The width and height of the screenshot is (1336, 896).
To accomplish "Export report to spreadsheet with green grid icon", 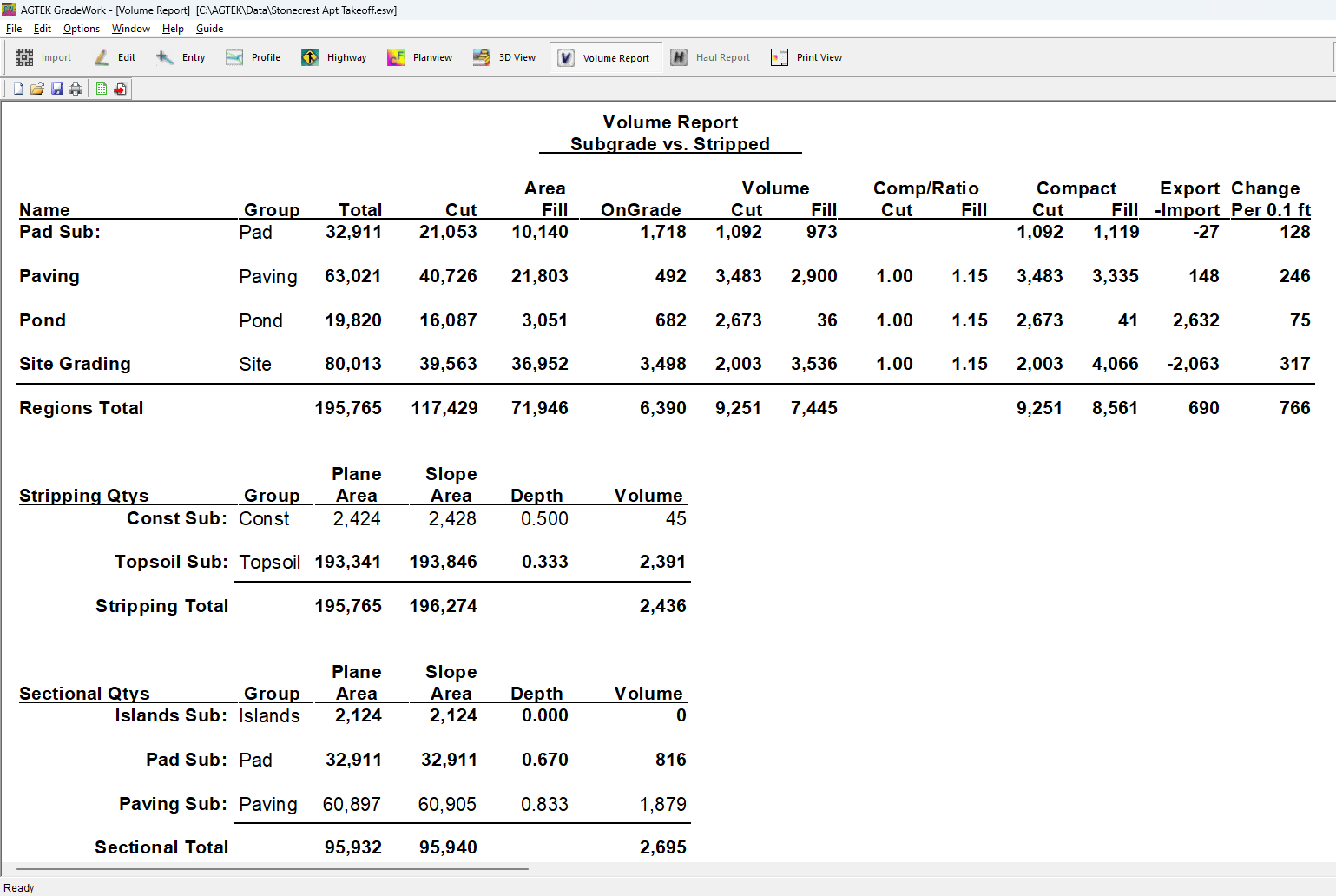I will 102,89.
